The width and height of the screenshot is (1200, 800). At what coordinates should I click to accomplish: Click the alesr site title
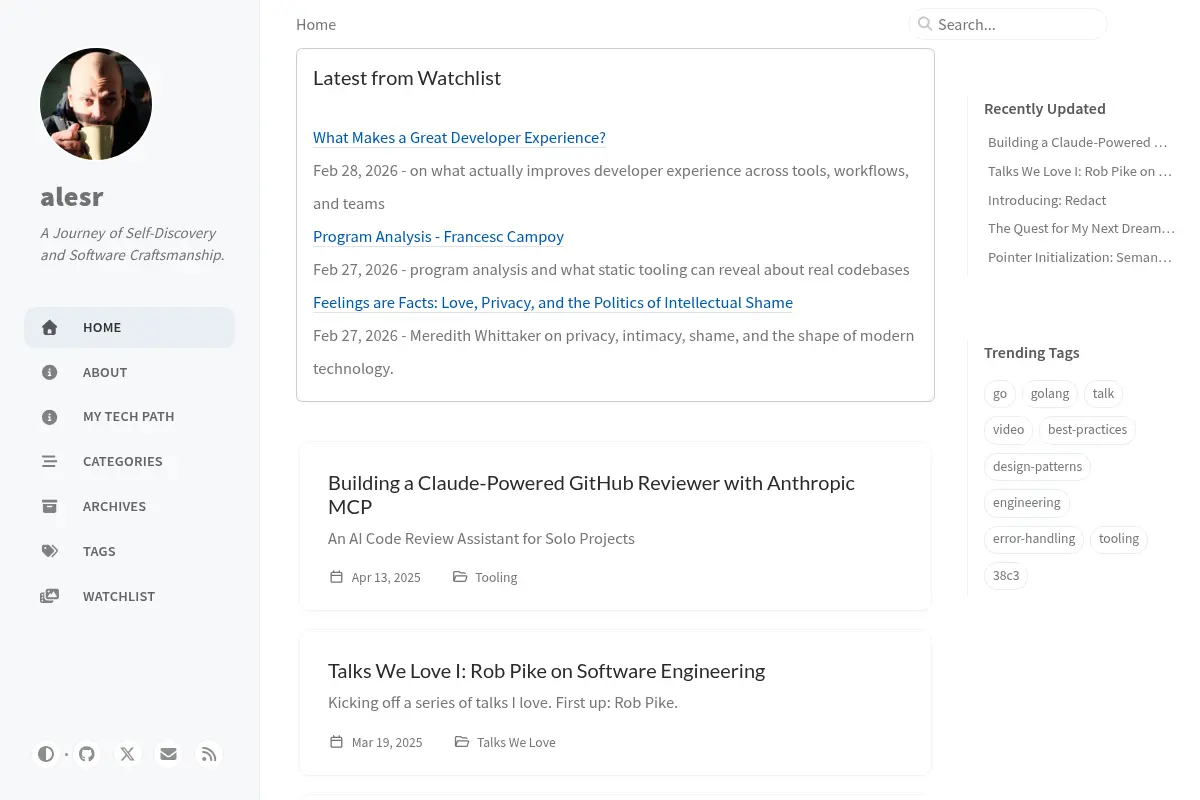(72, 197)
